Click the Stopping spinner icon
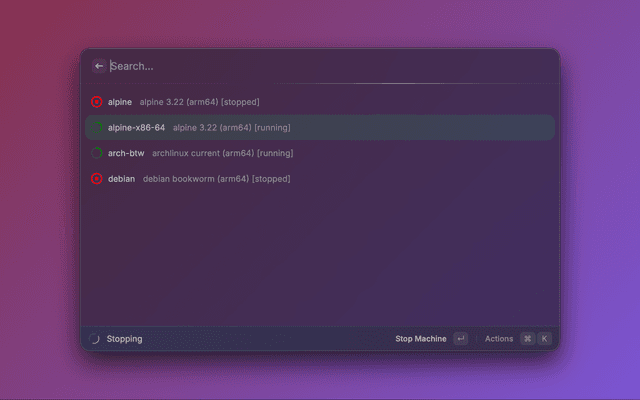 tap(95, 339)
